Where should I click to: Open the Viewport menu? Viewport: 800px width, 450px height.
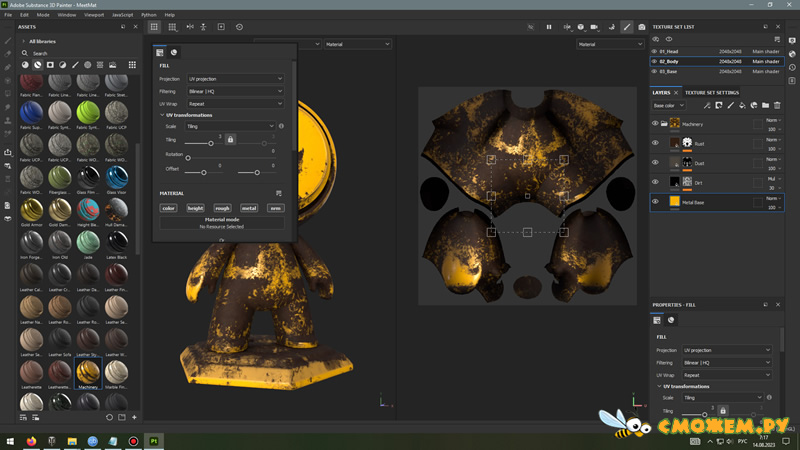(x=94, y=15)
